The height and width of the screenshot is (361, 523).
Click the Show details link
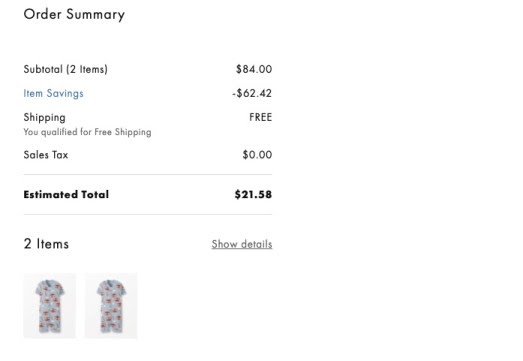(x=242, y=244)
